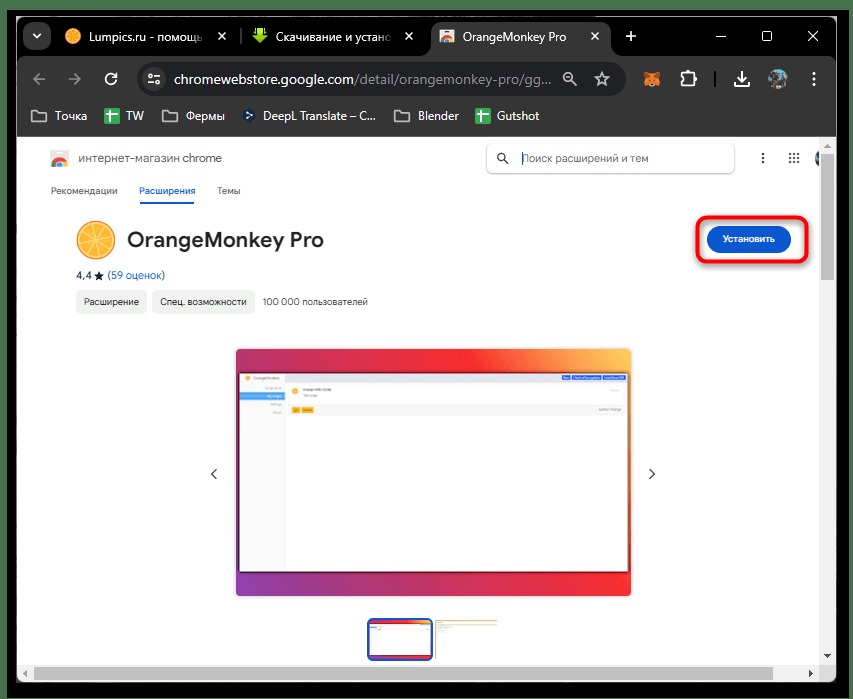Viewport: 853px width, 699px height.
Task: Click the horizontal scrollbar right arrow
Action: (x=811, y=673)
